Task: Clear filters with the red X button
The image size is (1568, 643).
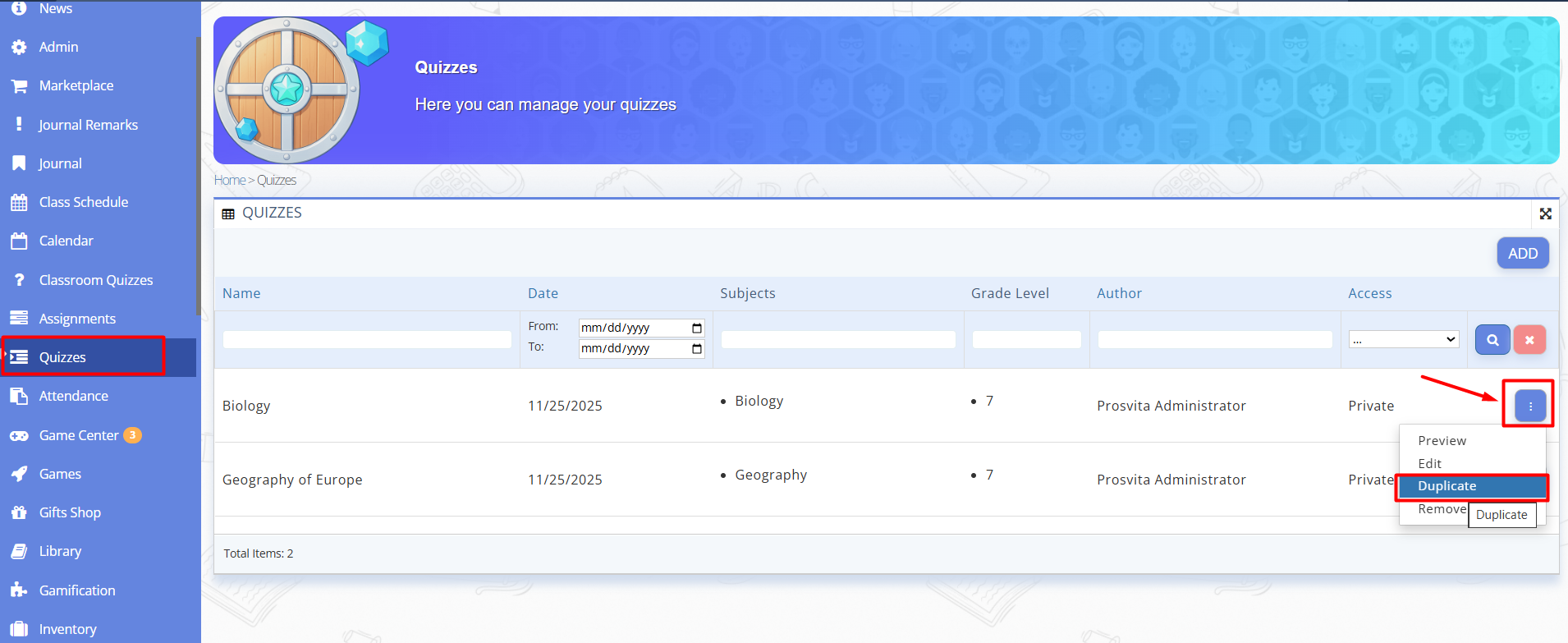Action: tap(1529, 340)
